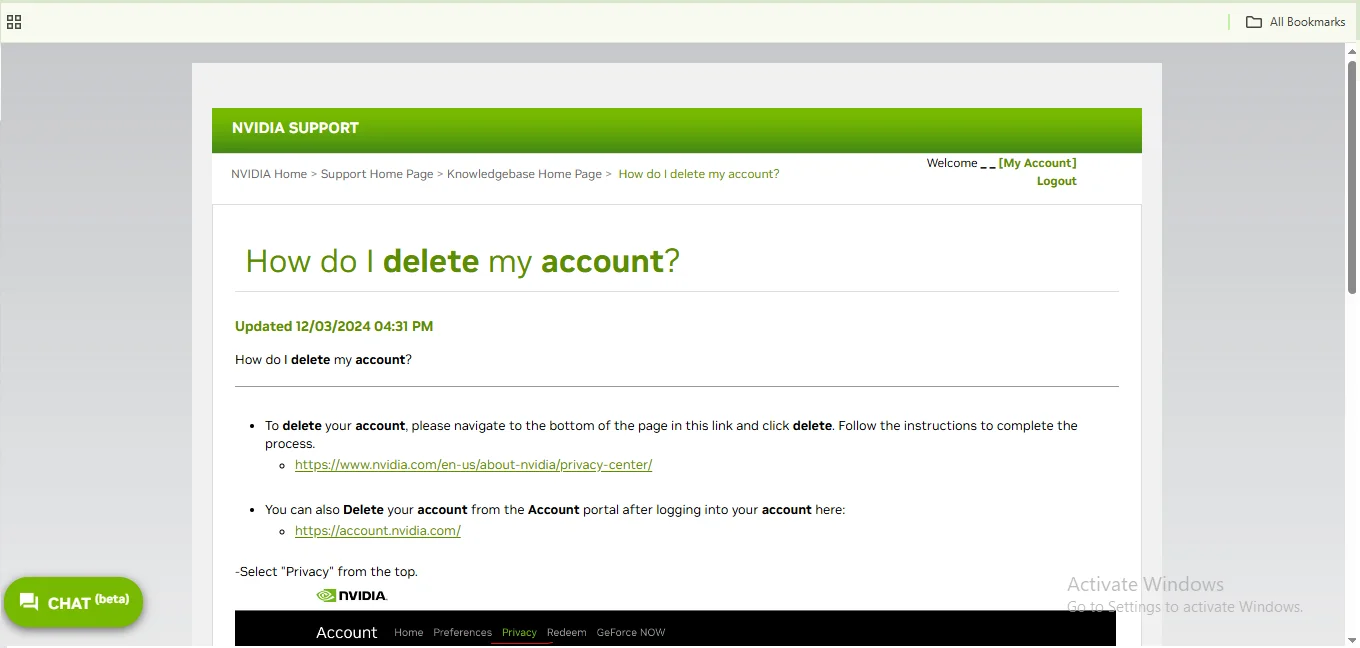Click the Privacy tab in account image

pos(519,632)
